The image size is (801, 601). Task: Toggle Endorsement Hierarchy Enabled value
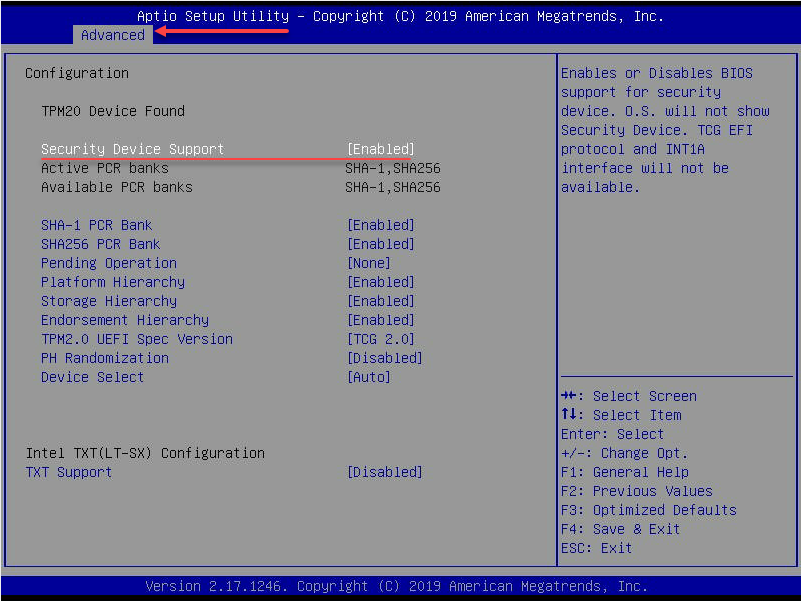(380, 320)
